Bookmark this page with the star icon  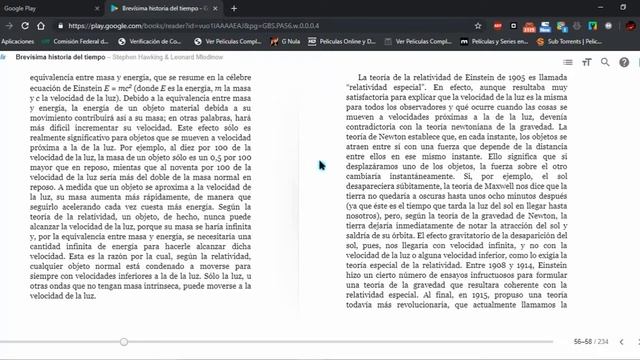478,26
